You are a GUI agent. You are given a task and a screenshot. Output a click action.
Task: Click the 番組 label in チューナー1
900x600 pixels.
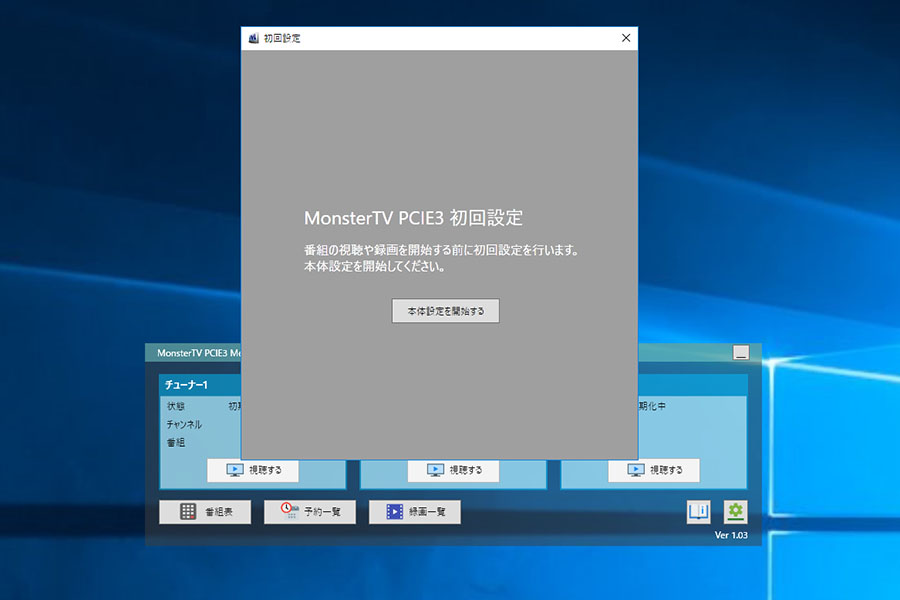click(176, 443)
